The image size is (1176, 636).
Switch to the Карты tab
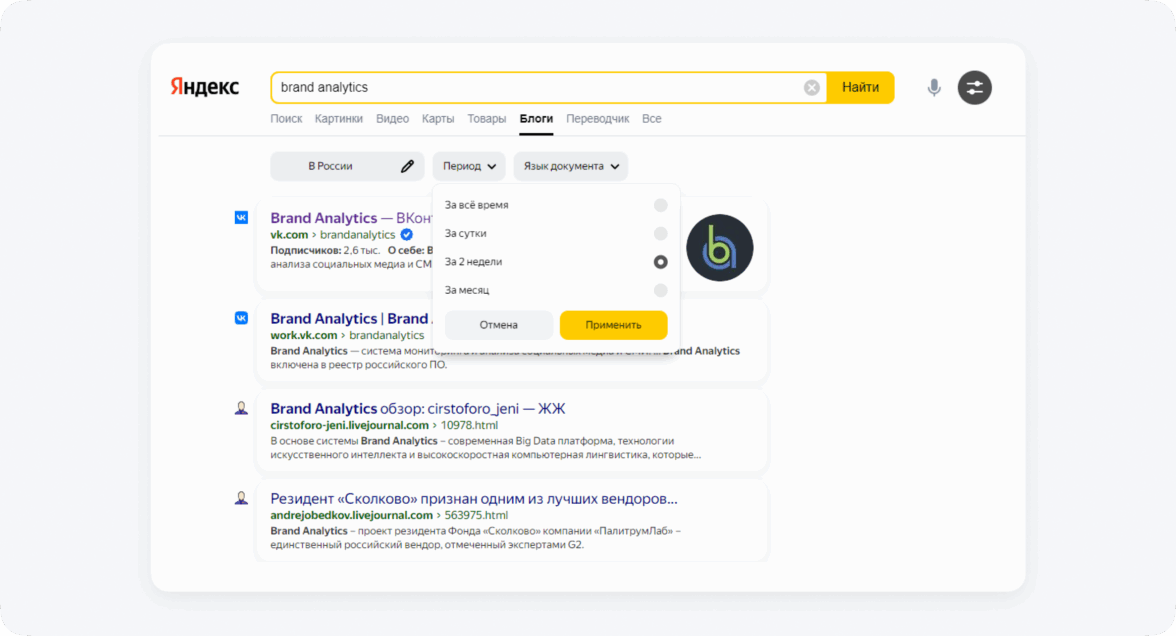pos(437,118)
